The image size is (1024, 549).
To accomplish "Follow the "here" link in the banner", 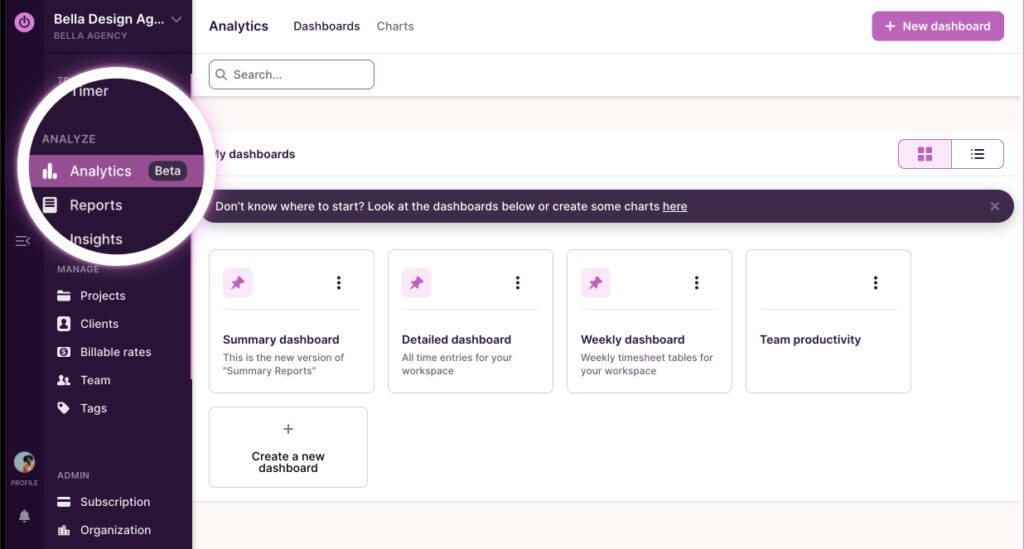I will (x=675, y=206).
